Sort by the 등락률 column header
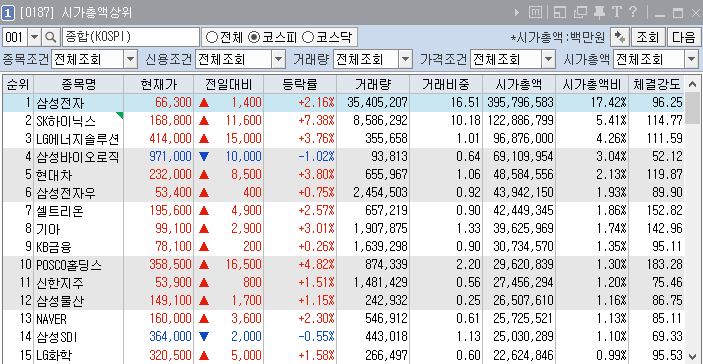 coord(300,84)
